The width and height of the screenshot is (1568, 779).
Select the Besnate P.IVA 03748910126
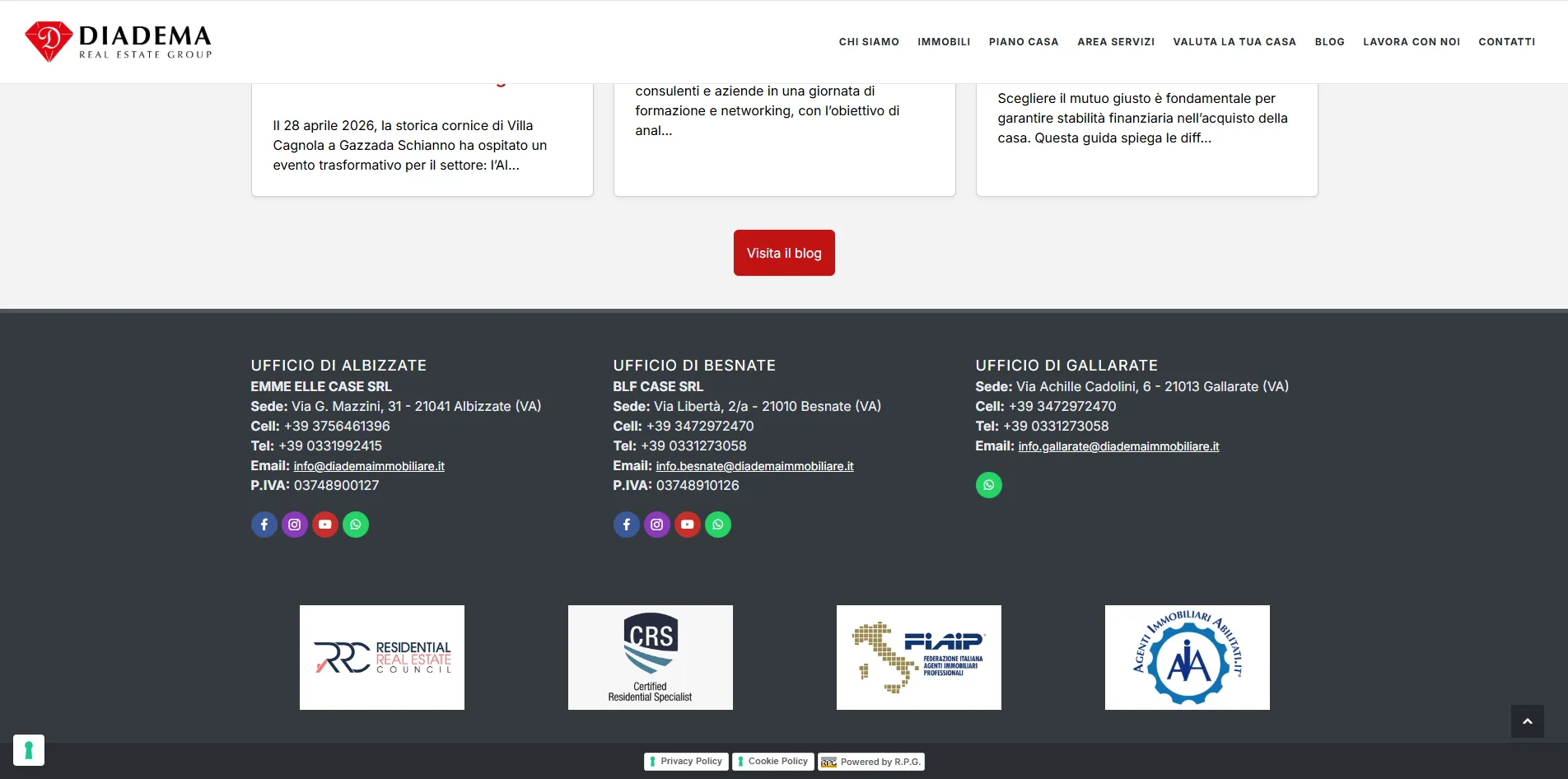698,486
